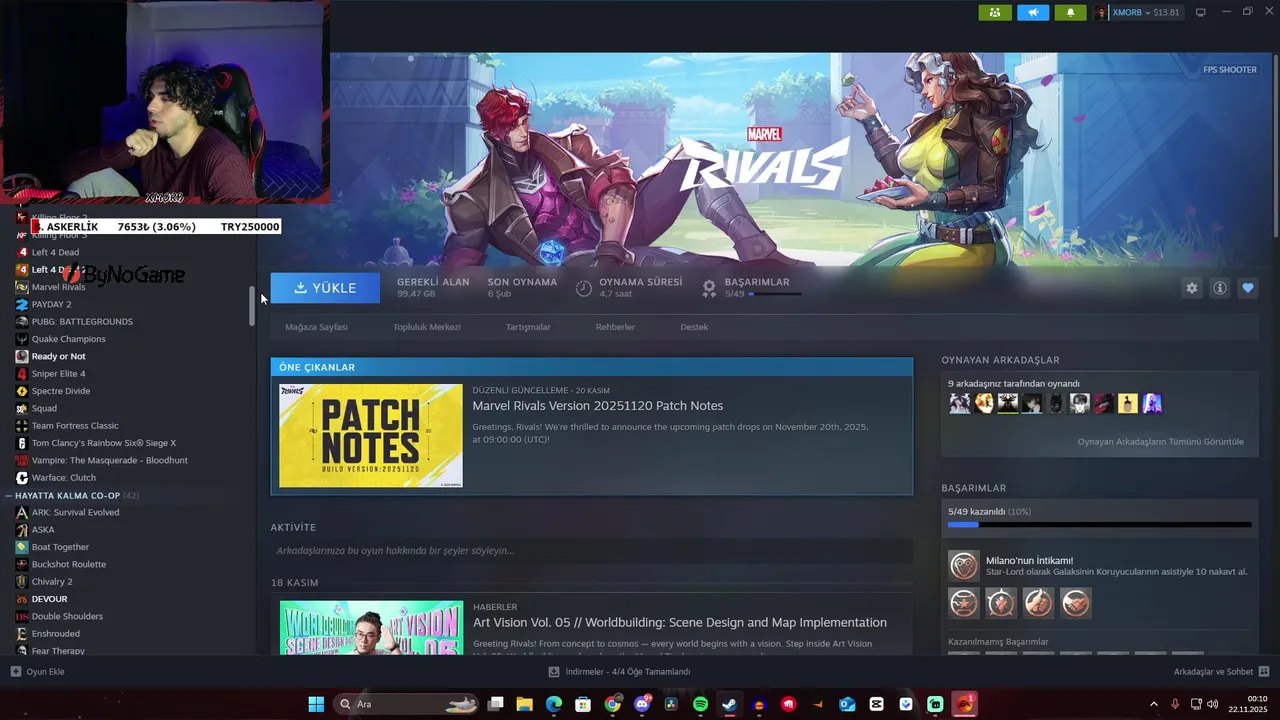Select the yellow friend avatar
The image size is (1280, 720).
[1128, 404]
